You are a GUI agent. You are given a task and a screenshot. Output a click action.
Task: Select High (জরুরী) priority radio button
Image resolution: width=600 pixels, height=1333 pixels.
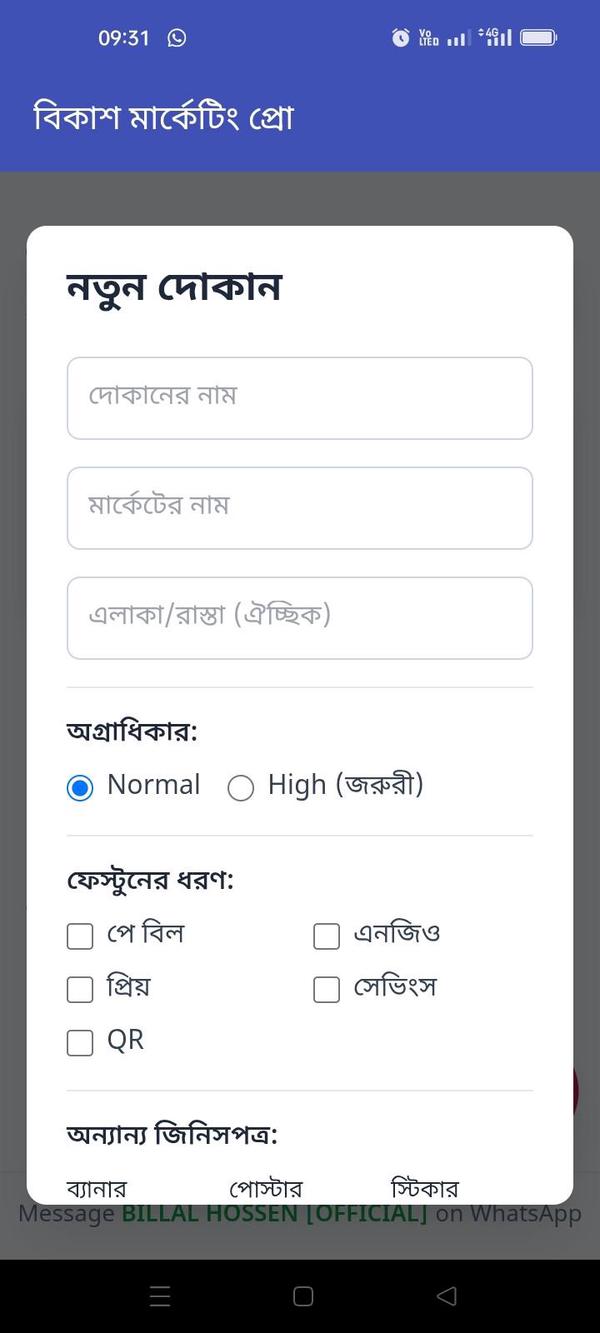pyautogui.click(x=241, y=788)
